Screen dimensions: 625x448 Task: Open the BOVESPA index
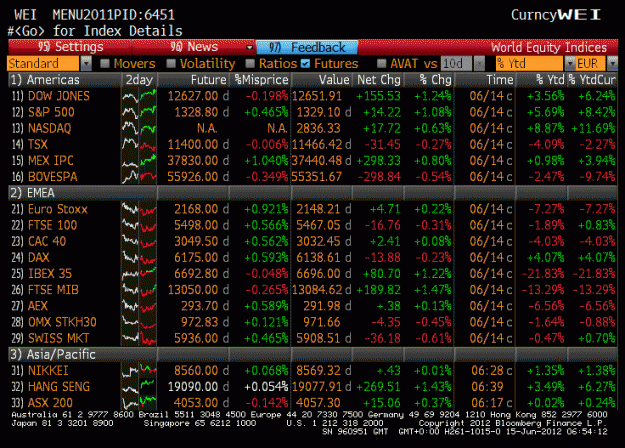coord(53,177)
